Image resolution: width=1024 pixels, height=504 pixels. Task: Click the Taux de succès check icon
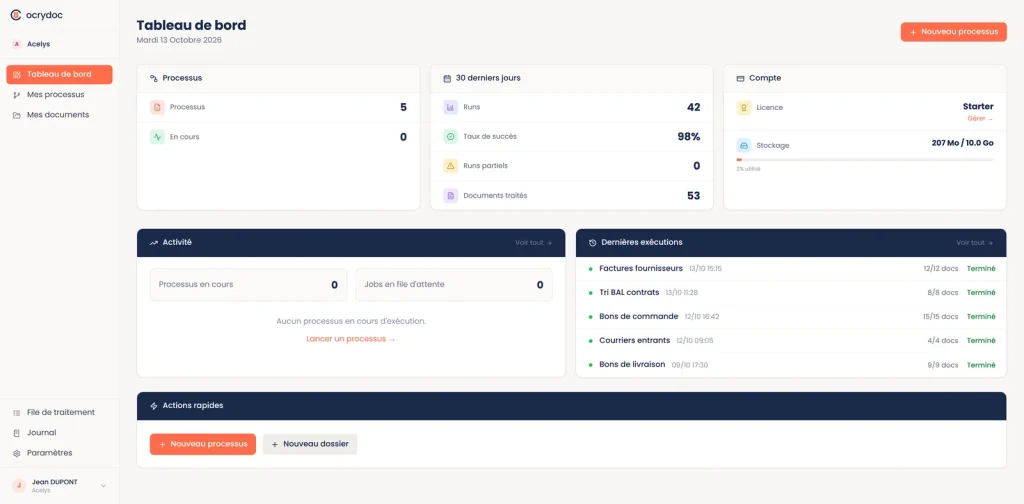click(x=450, y=136)
